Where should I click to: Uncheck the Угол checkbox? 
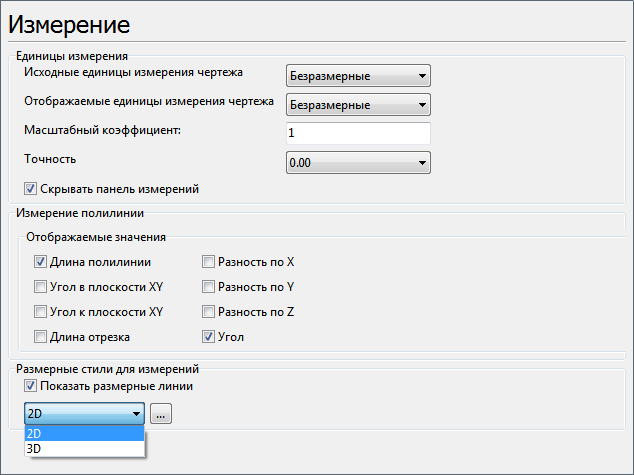pos(208,337)
